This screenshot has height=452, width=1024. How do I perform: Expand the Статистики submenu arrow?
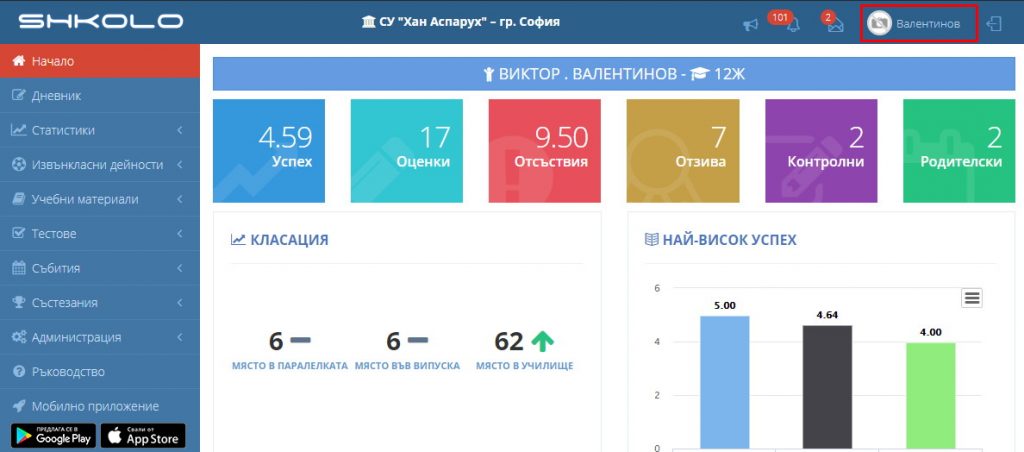[x=180, y=131]
